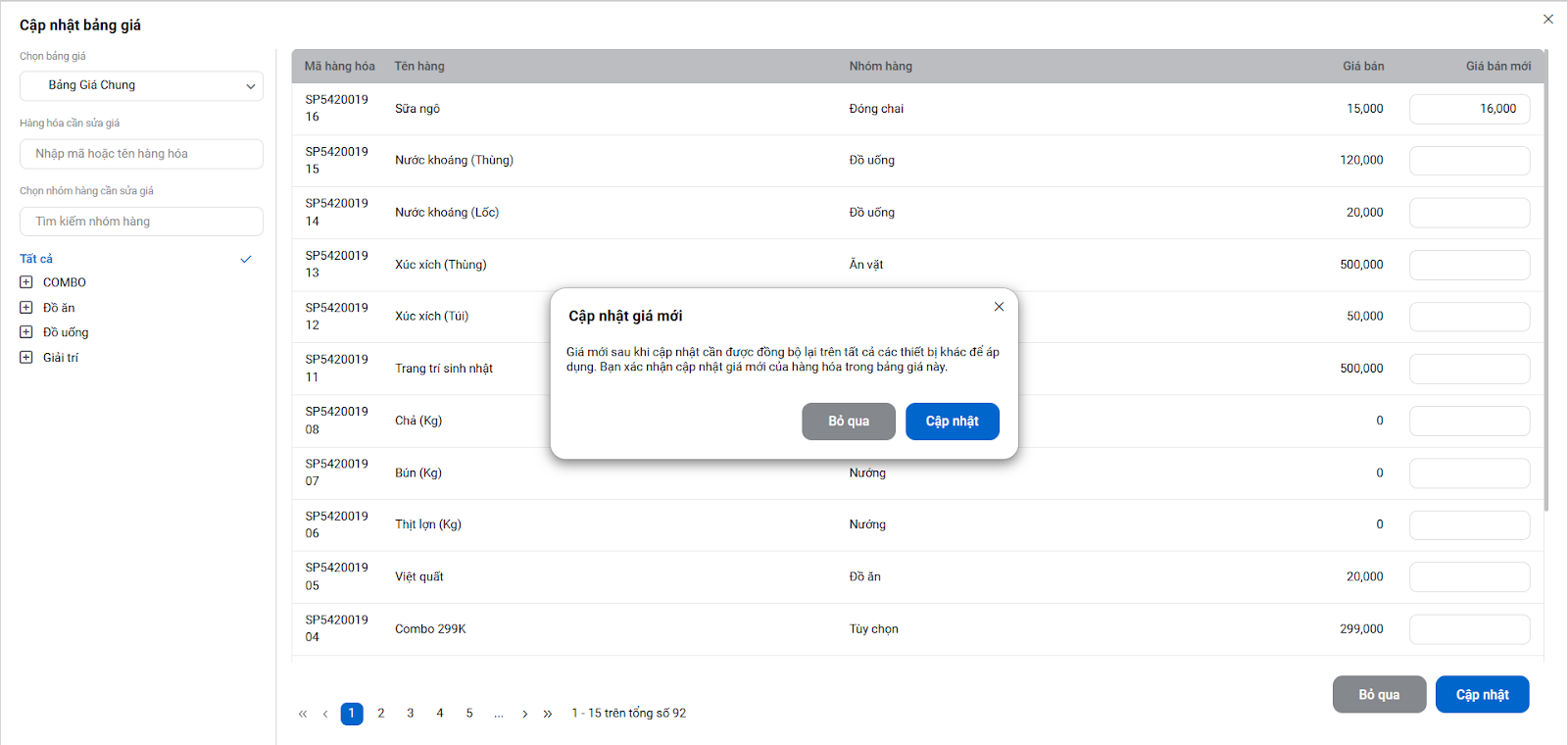Confirm with Cập nhật in the dialog
This screenshot has width=1568, height=745.
[x=952, y=422]
